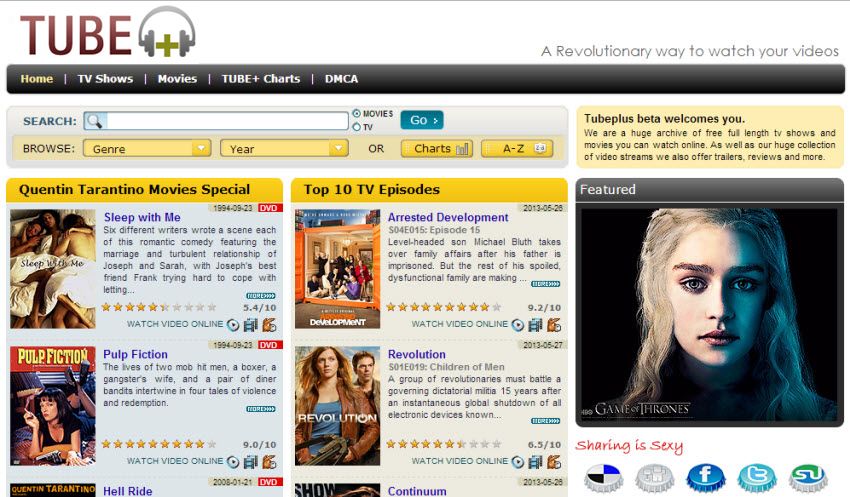850x497 pixels.
Task: Share via the grey Digg bottle cap icon
Action: point(654,477)
